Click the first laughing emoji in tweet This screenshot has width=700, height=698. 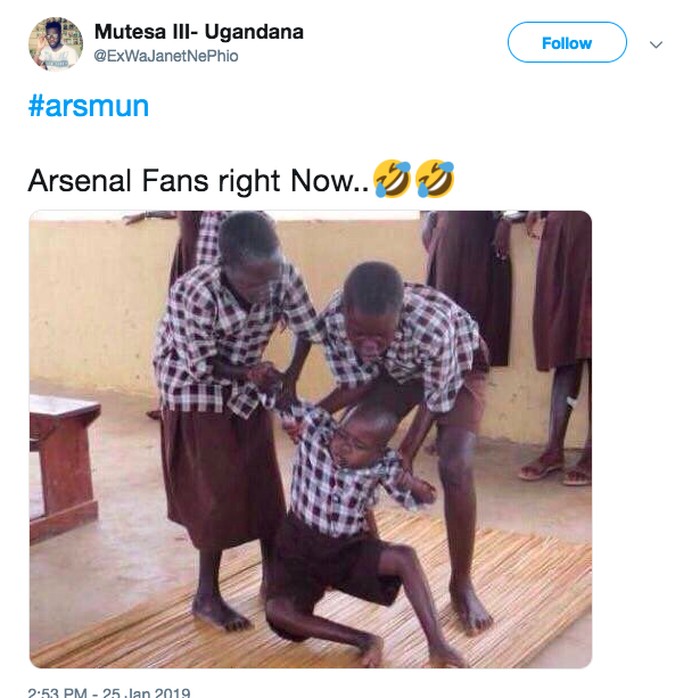[391, 180]
